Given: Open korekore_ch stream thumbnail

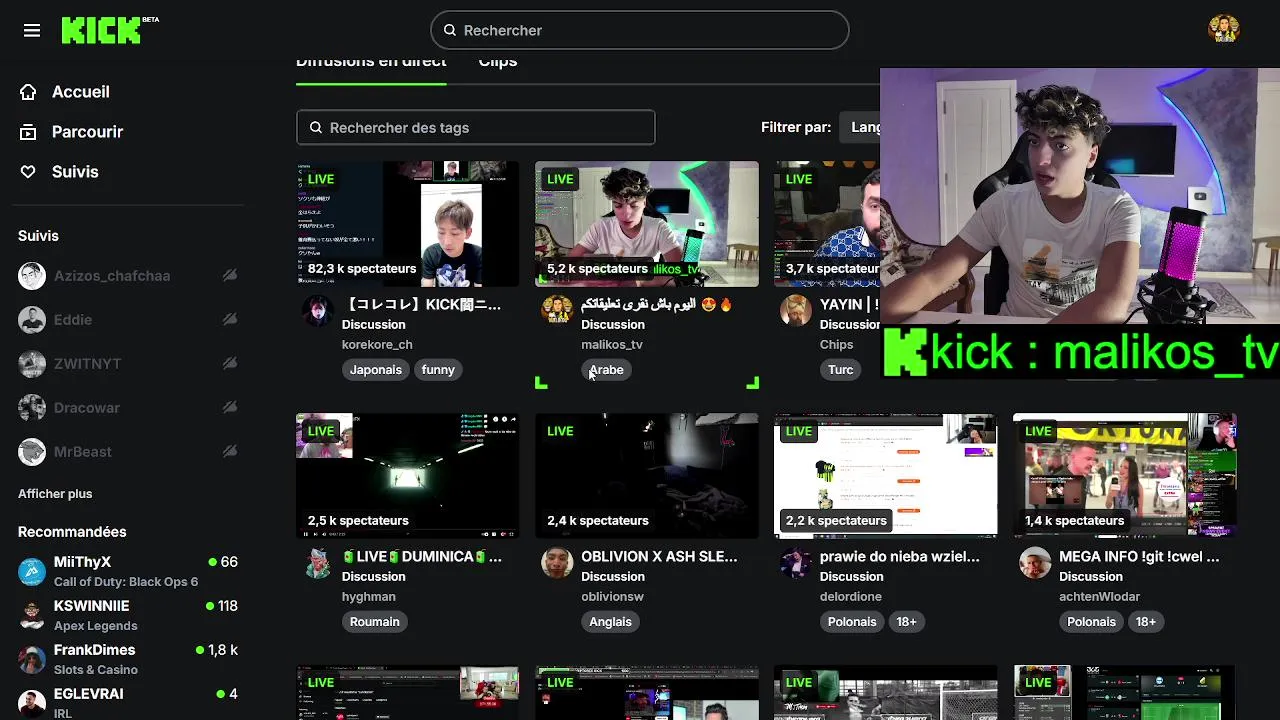Looking at the screenshot, I should pyautogui.click(x=407, y=224).
